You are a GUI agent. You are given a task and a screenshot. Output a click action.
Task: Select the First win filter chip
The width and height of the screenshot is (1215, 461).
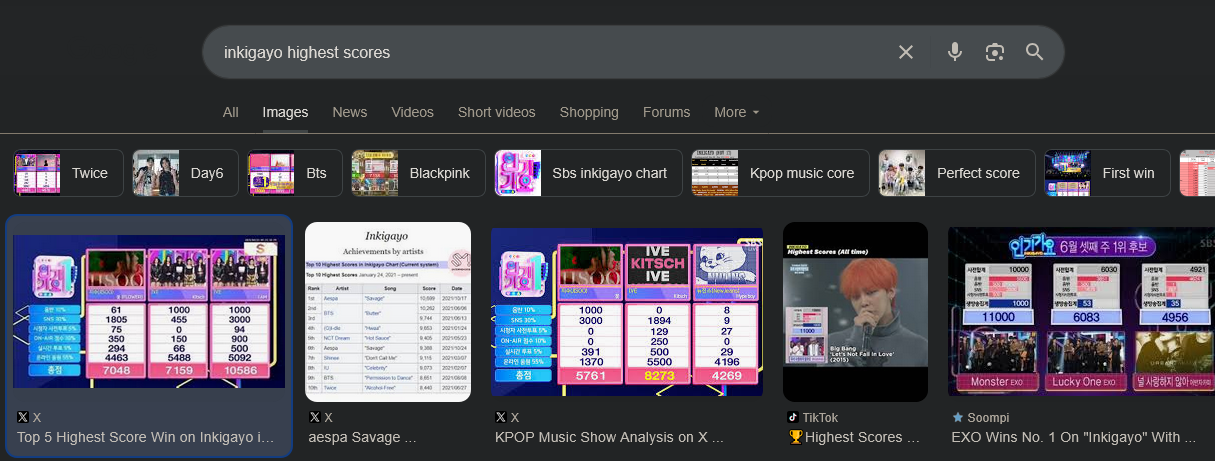pos(1108,173)
